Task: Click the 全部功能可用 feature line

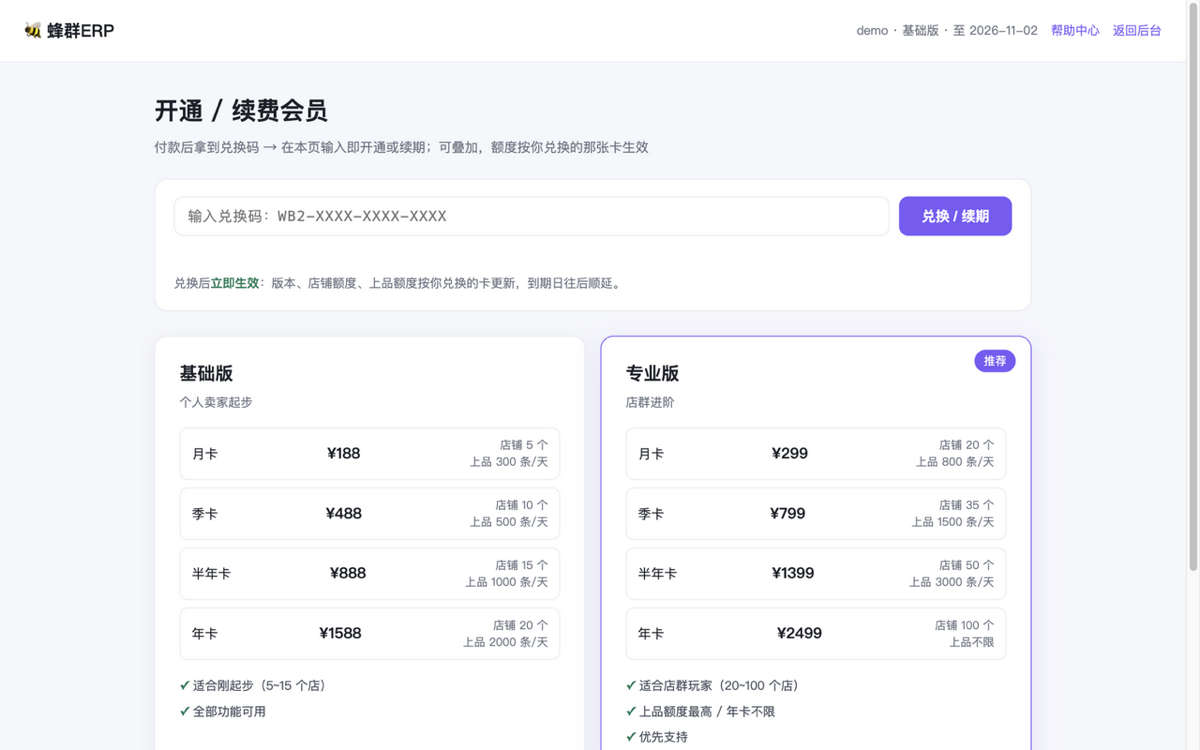Action: coord(223,712)
